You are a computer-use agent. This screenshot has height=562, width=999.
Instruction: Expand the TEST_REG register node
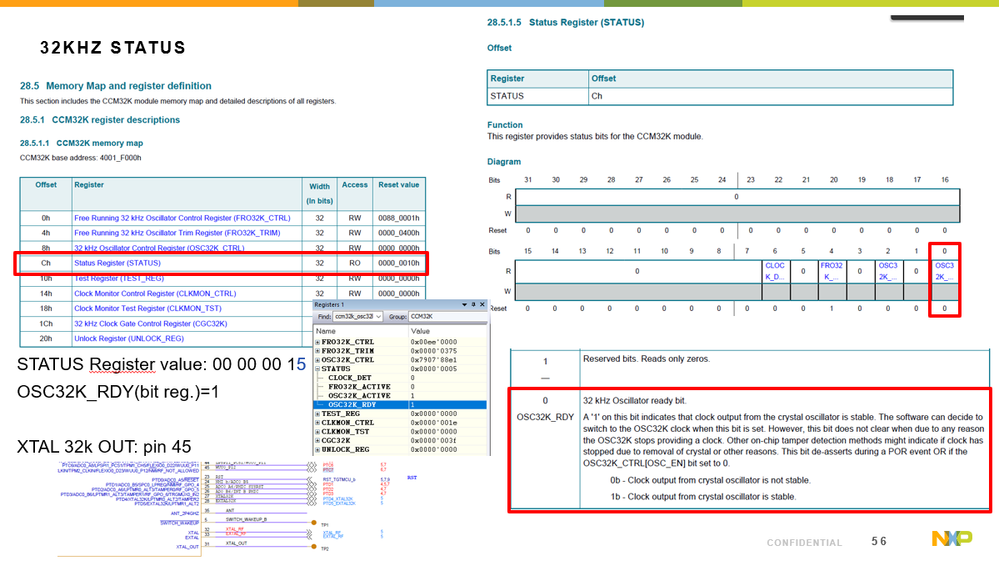tap(318, 414)
